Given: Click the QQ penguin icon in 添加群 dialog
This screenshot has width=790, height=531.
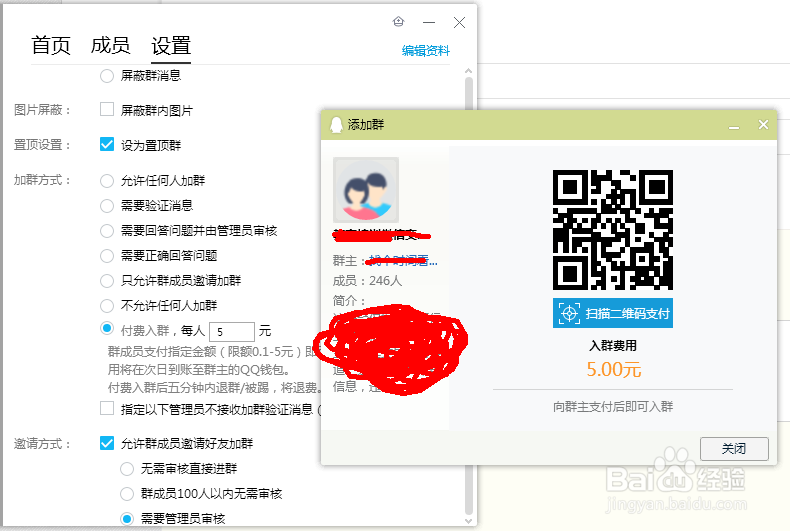Looking at the screenshot, I should tap(336, 124).
